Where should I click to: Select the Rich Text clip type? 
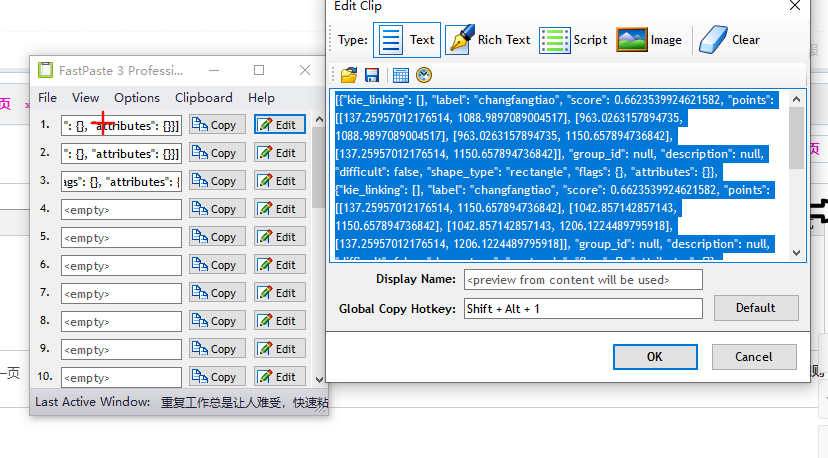click(x=488, y=40)
